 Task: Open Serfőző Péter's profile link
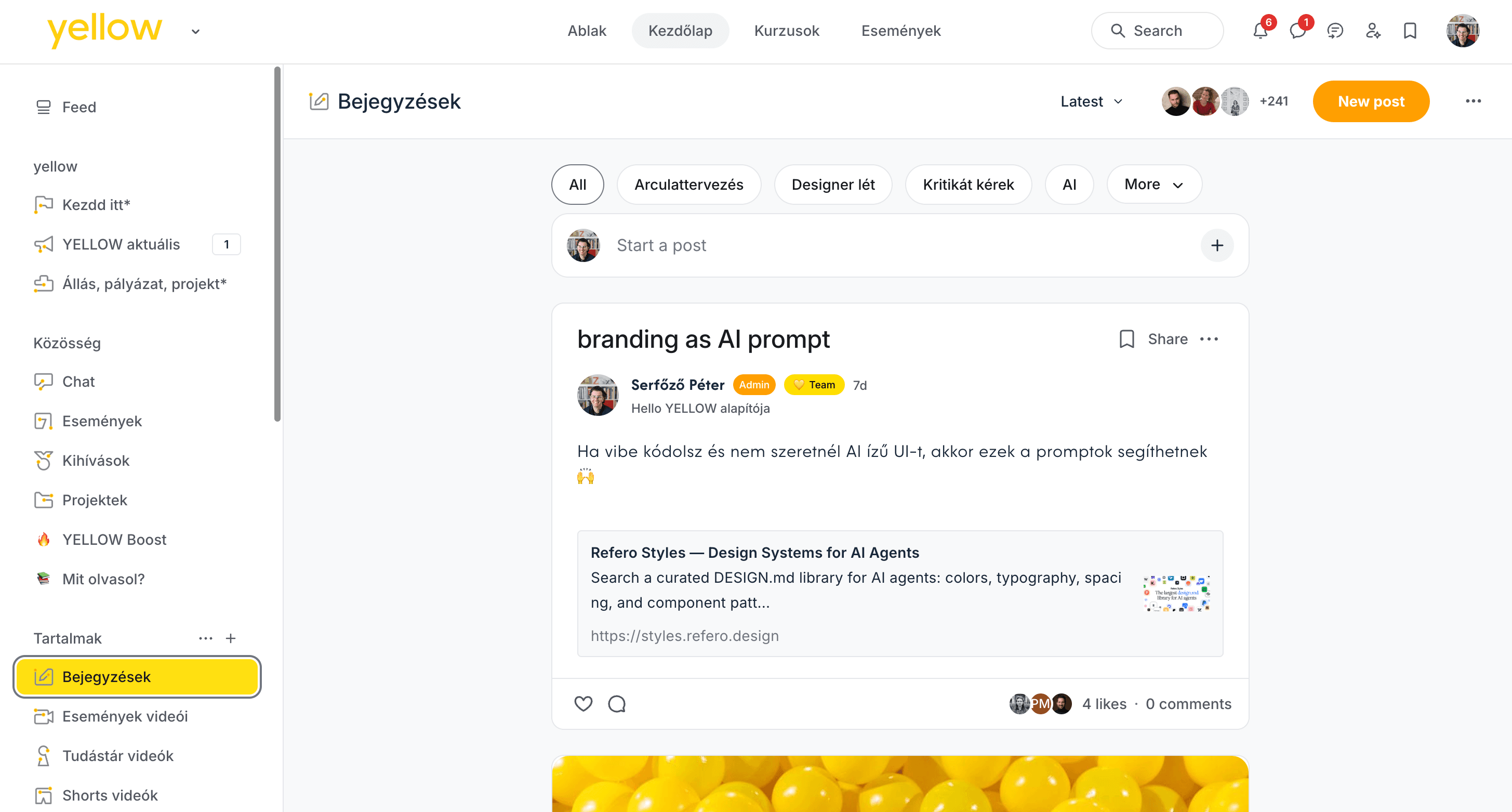tap(678, 385)
